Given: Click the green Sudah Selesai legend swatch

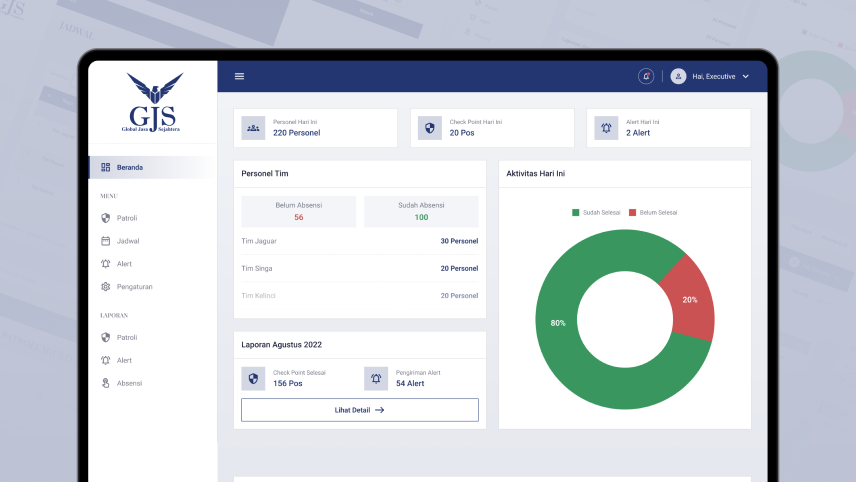Looking at the screenshot, I should [x=575, y=212].
